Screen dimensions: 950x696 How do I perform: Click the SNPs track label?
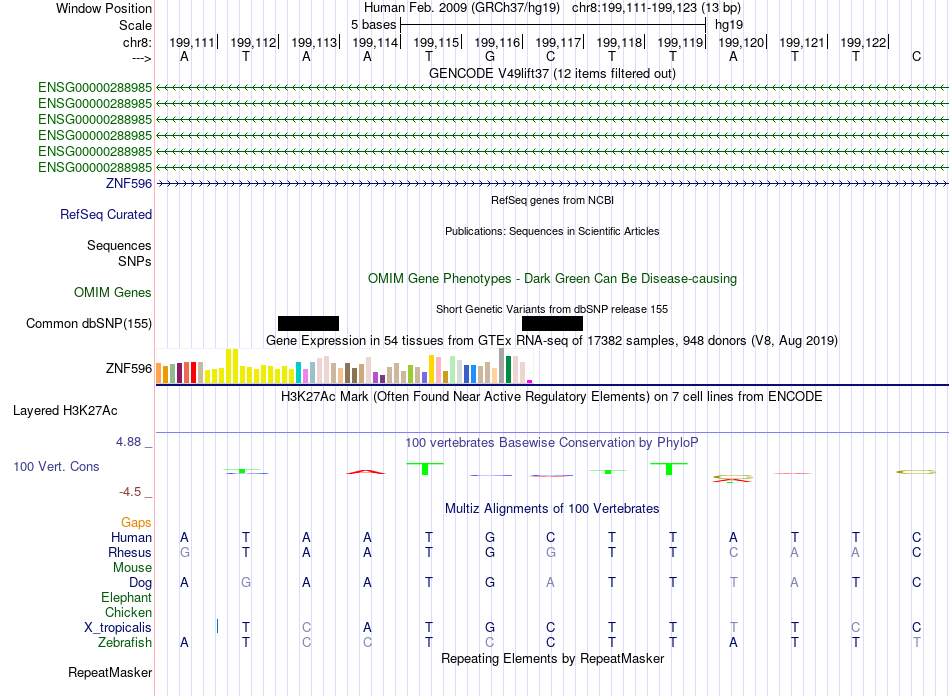pyautogui.click(x=135, y=261)
